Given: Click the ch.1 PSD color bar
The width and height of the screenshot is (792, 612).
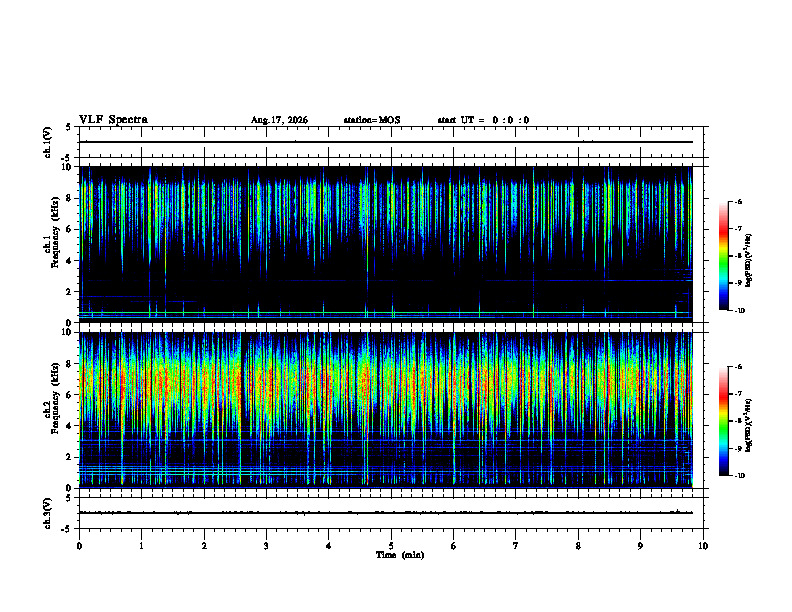Looking at the screenshot, I should (724, 256).
